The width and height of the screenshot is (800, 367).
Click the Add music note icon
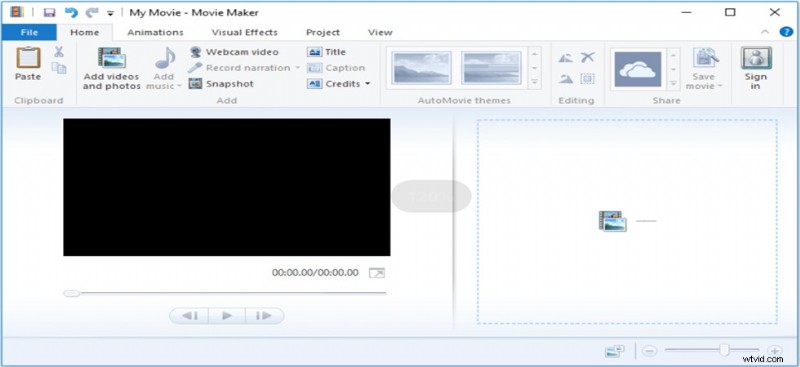tap(165, 58)
